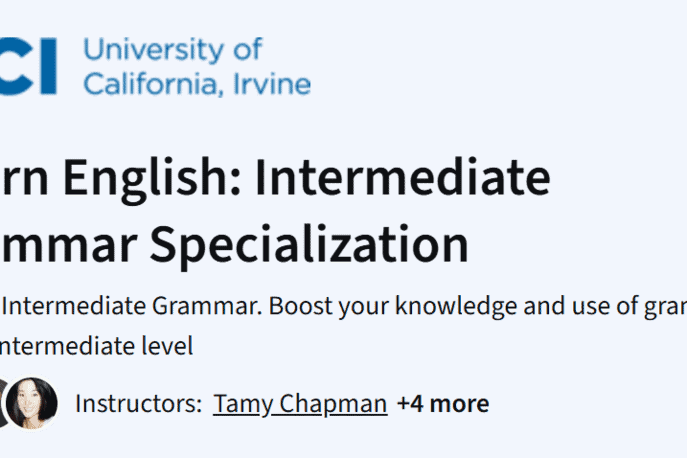Click the Instructors: label
The width and height of the screenshot is (687, 458).
[x=137, y=404]
